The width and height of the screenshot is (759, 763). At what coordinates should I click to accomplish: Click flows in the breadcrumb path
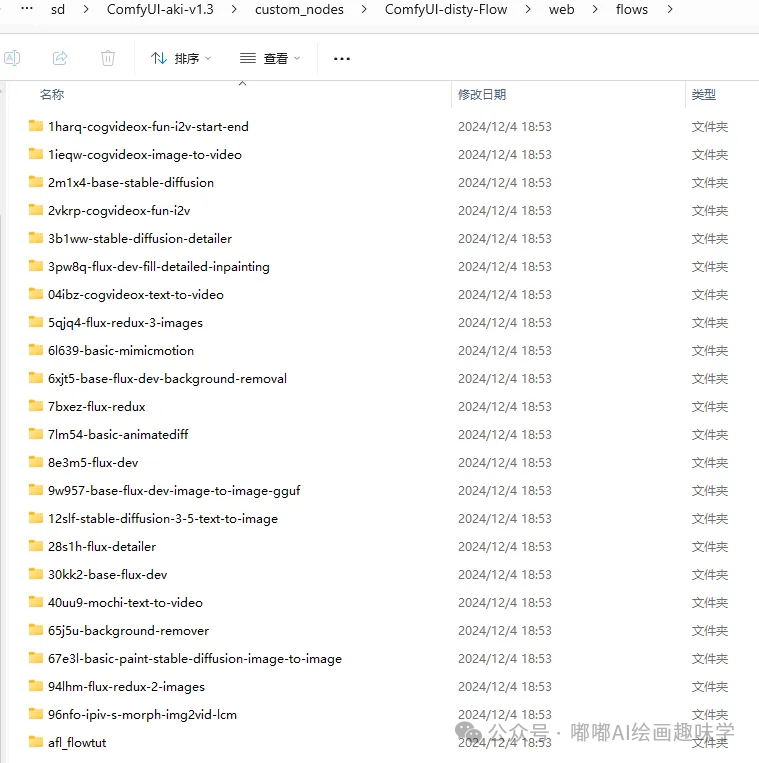point(632,9)
